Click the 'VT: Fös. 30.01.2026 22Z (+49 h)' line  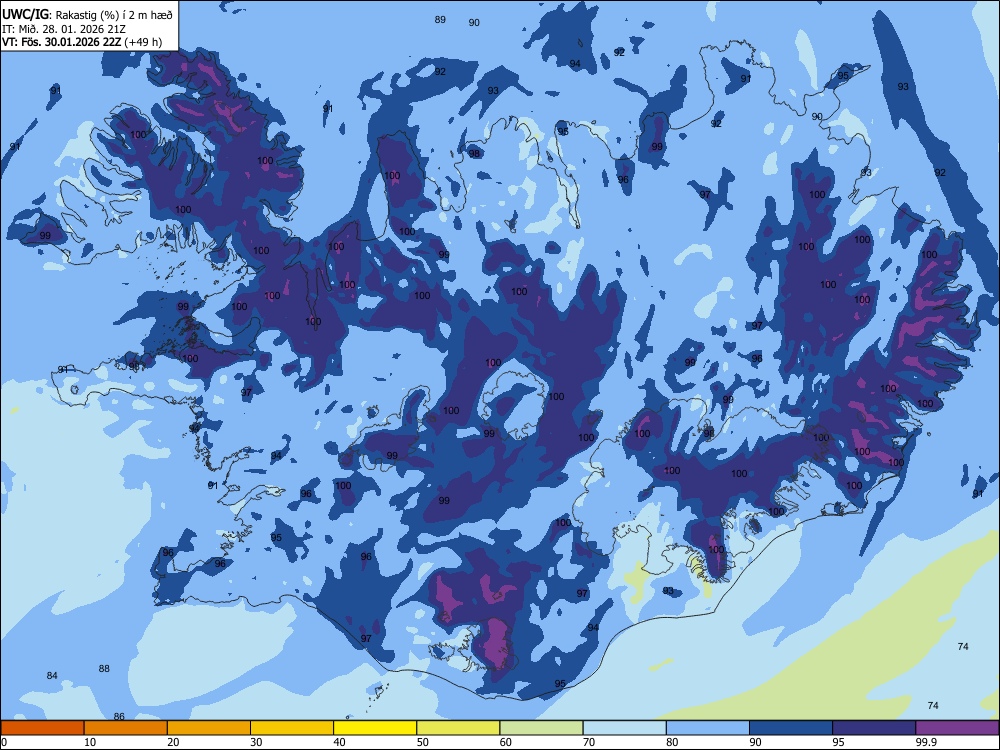[82, 42]
